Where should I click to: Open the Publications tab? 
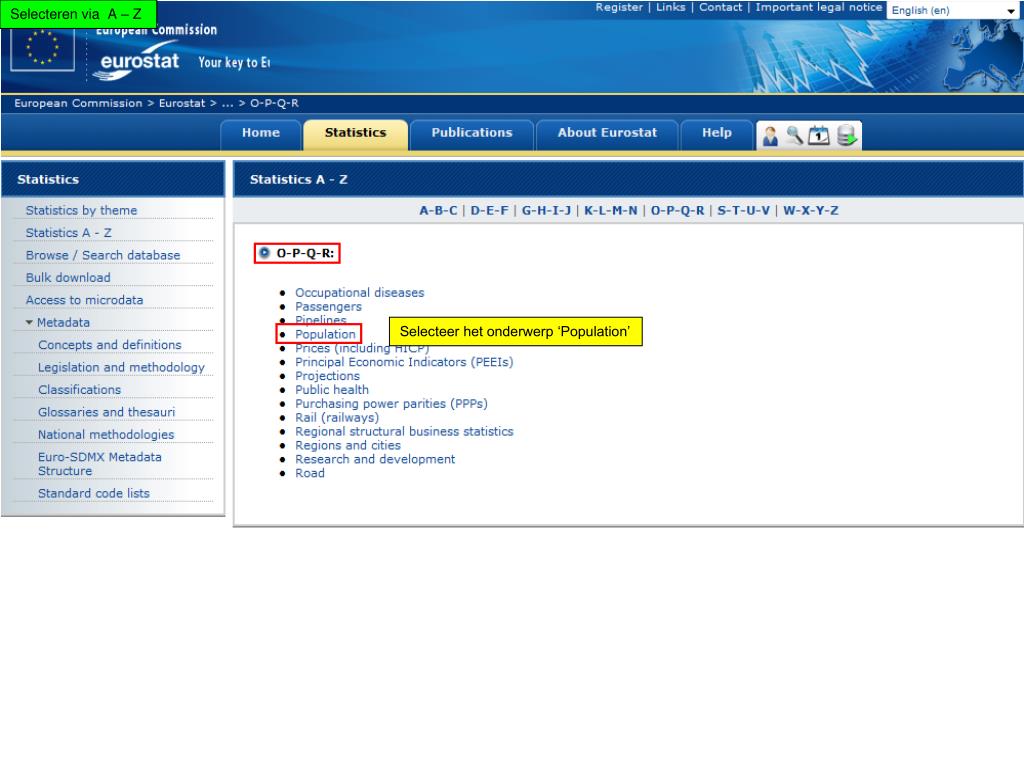(472, 133)
